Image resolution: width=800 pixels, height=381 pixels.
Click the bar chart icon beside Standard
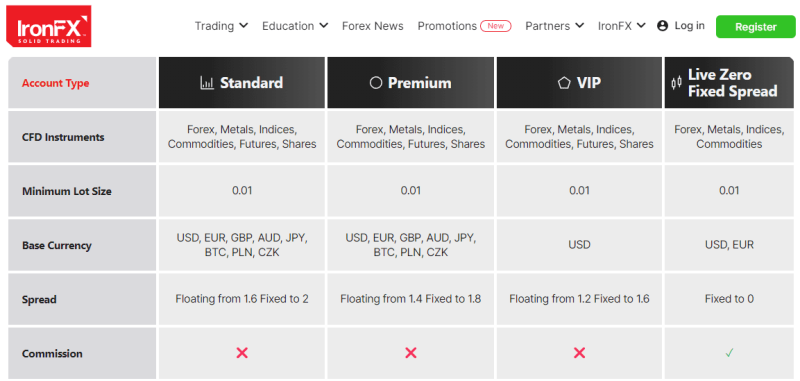(207, 83)
